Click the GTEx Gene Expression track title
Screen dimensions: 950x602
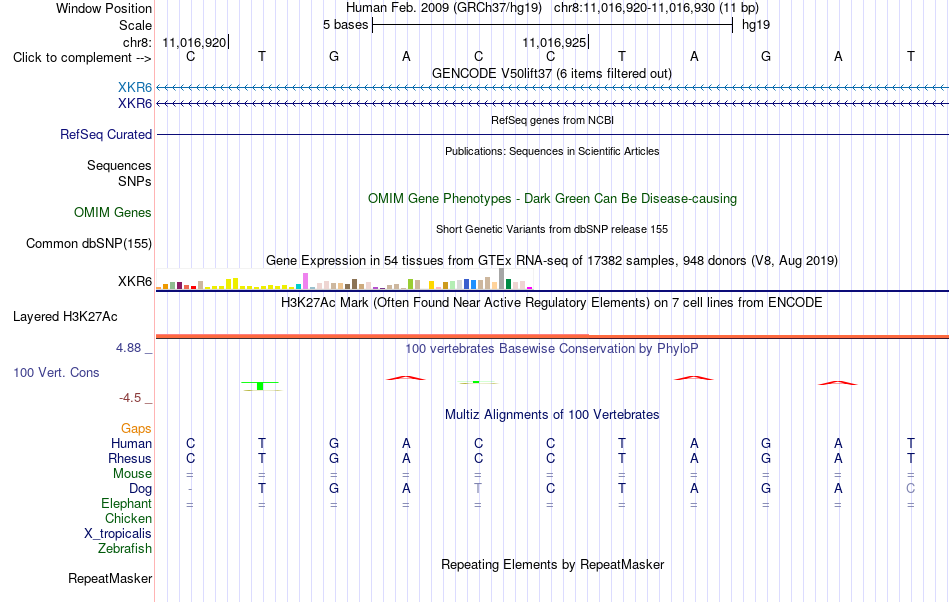point(552,260)
